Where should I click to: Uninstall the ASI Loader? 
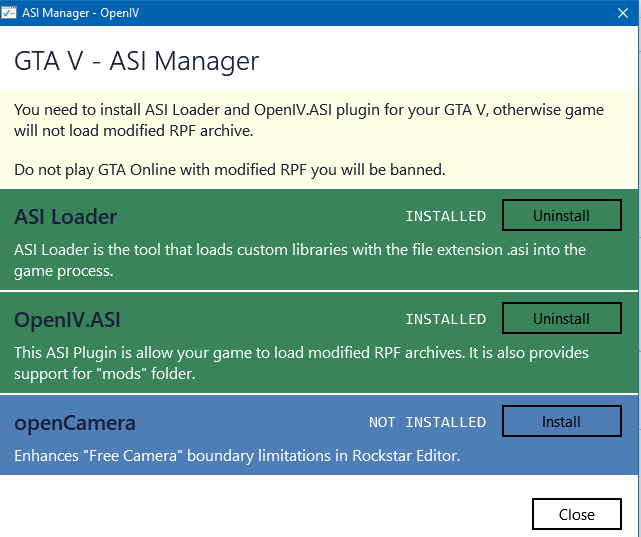pyautogui.click(x=561, y=216)
